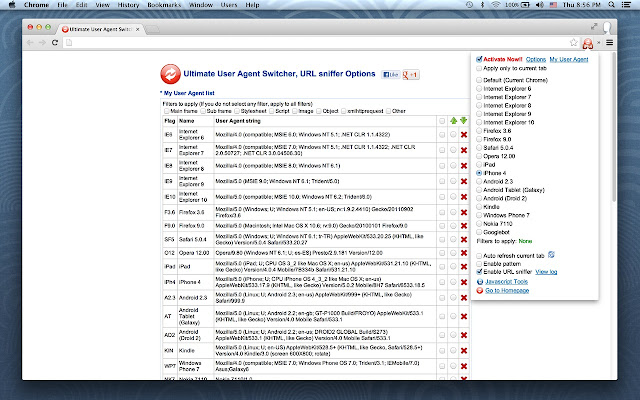Select Default (Current Chrome) radio option

click(x=479, y=80)
